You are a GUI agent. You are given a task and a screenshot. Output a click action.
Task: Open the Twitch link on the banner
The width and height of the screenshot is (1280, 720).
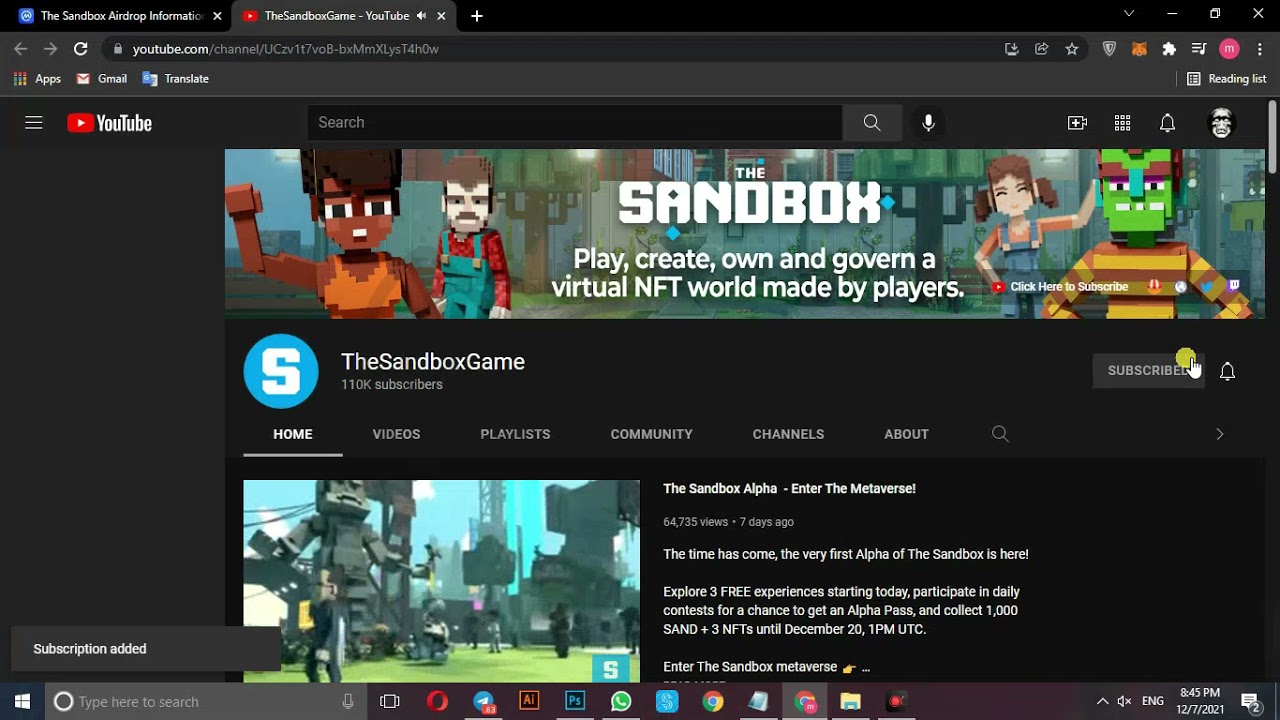pyautogui.click(x=1234, y=286)
